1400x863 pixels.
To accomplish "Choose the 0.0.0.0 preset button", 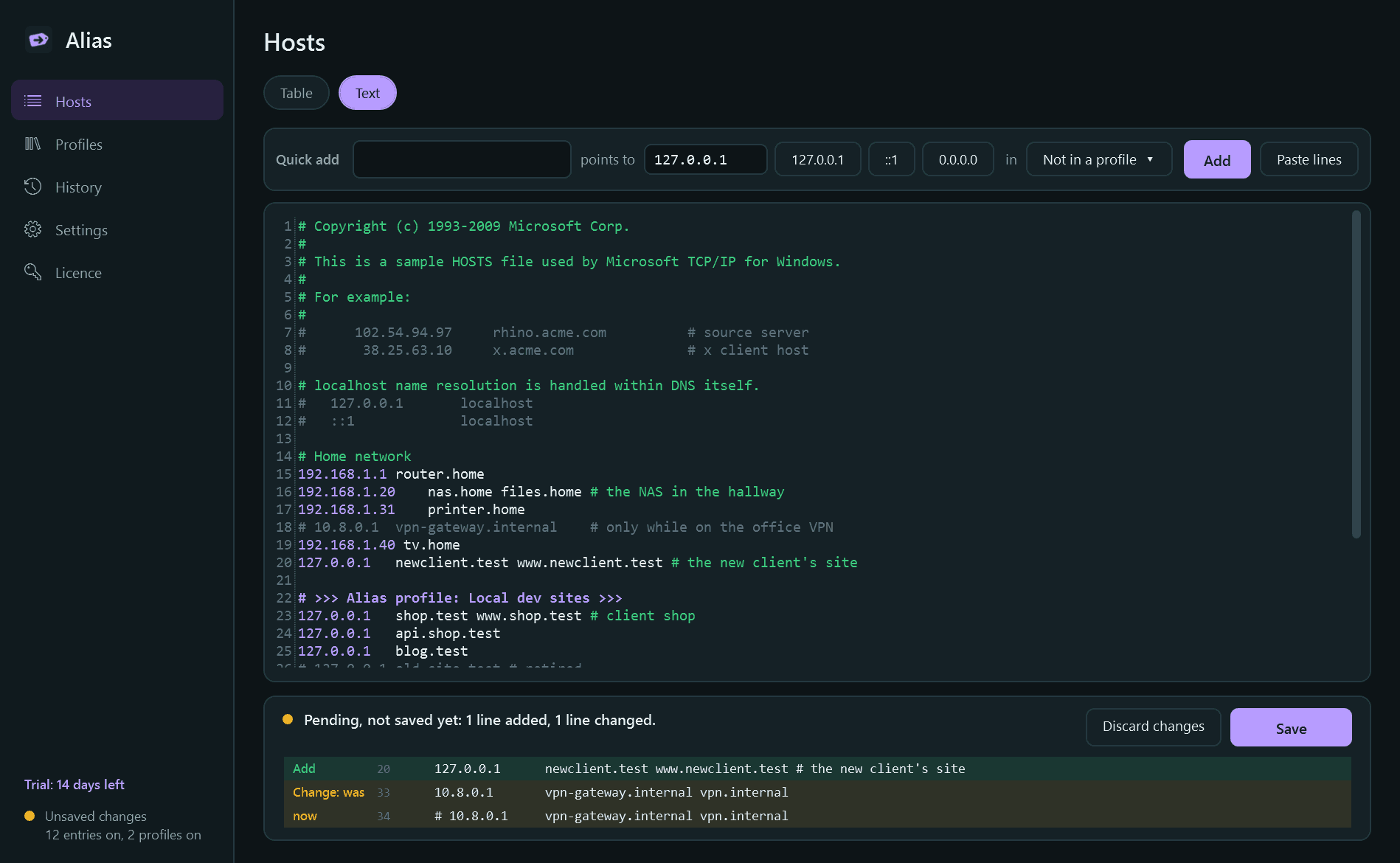I will pyautogui.click(x=957, y=159).
